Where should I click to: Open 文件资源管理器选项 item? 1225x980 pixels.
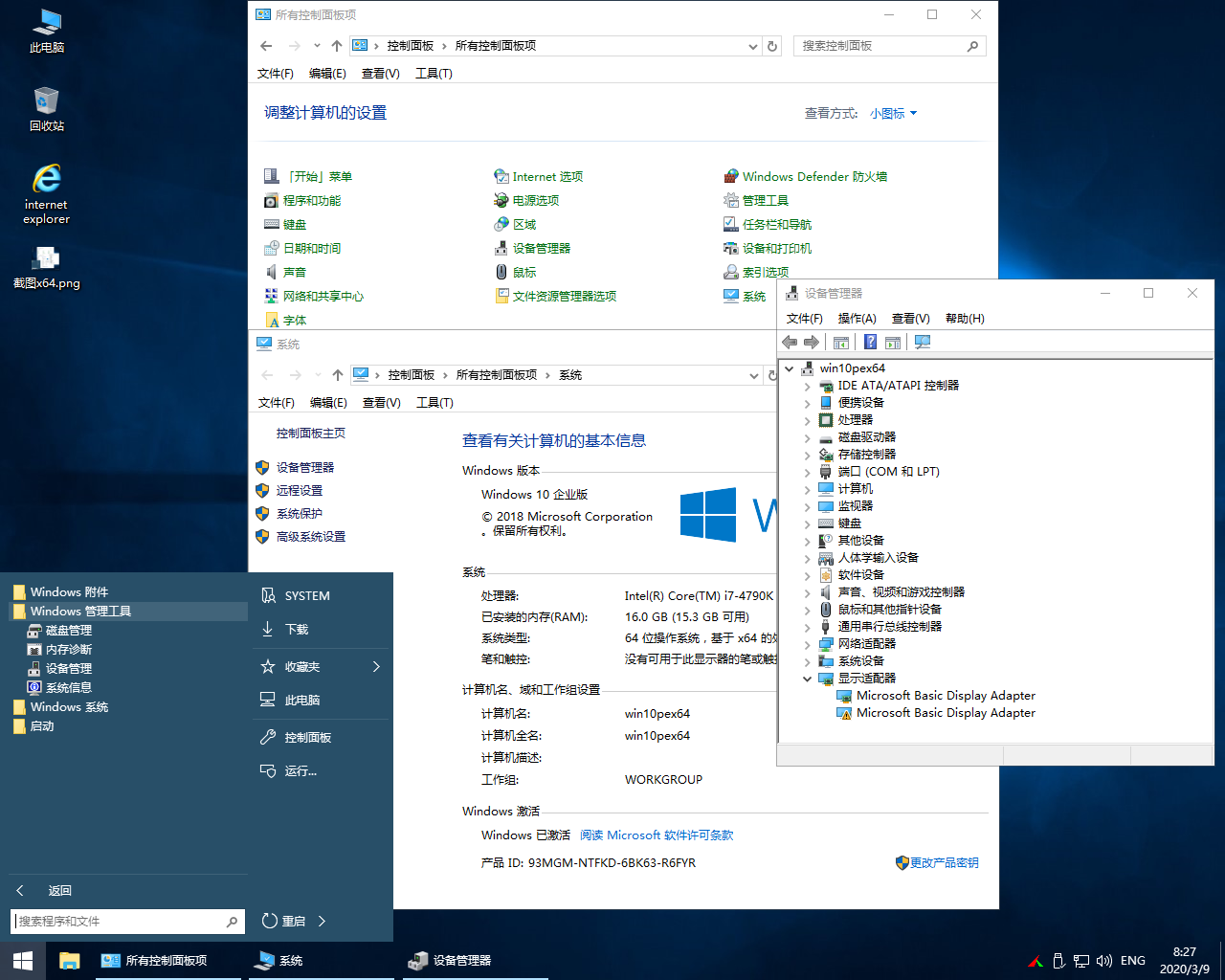pyautogui.click(x=555, y=296)
